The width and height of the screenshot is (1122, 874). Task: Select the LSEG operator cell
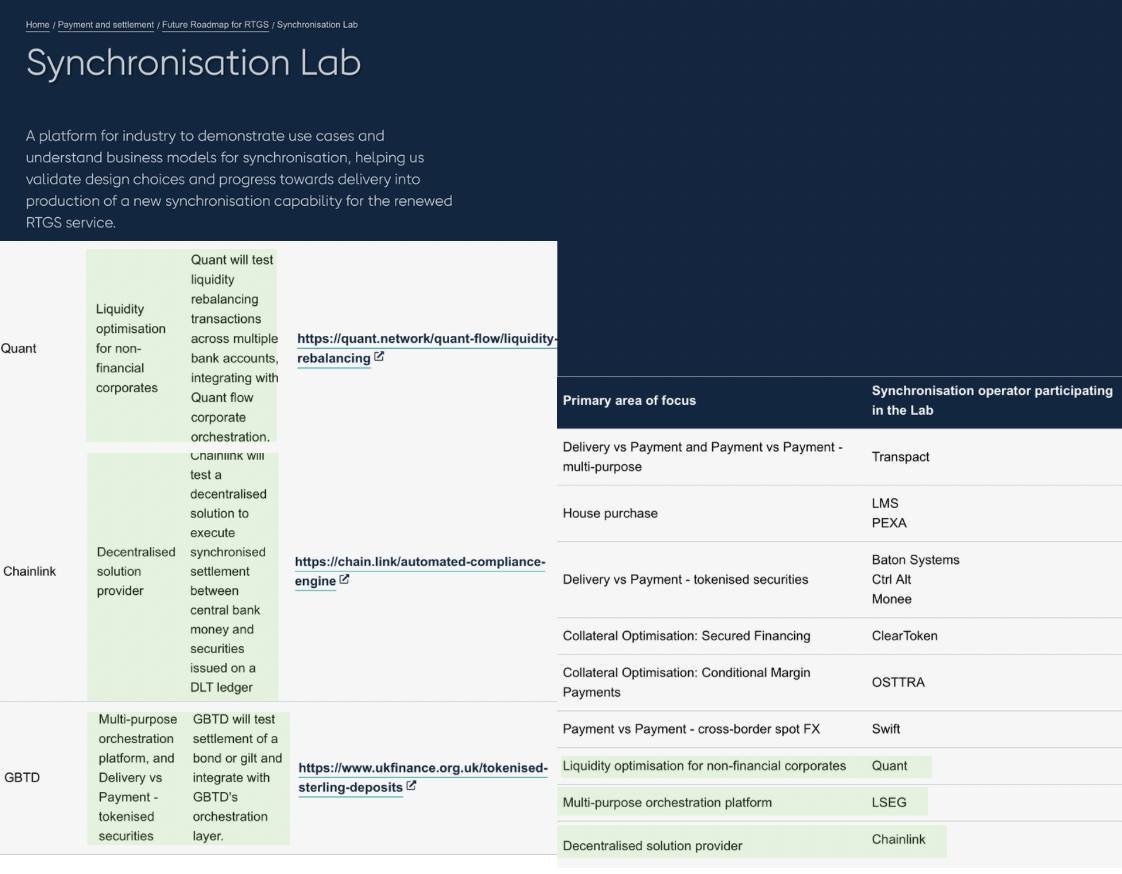889,802
